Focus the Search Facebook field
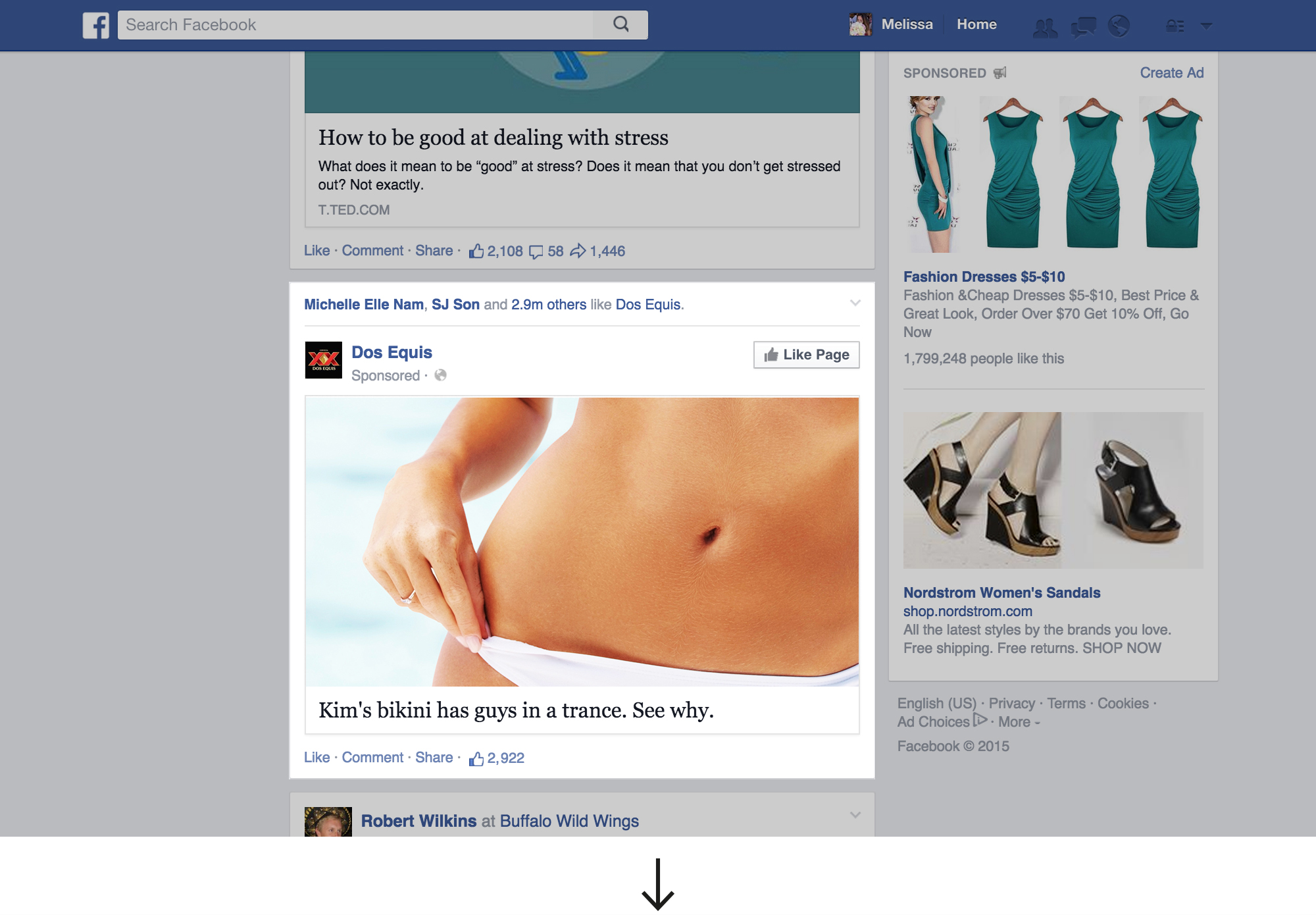The image size is (1316, 915). coord(356,25)
